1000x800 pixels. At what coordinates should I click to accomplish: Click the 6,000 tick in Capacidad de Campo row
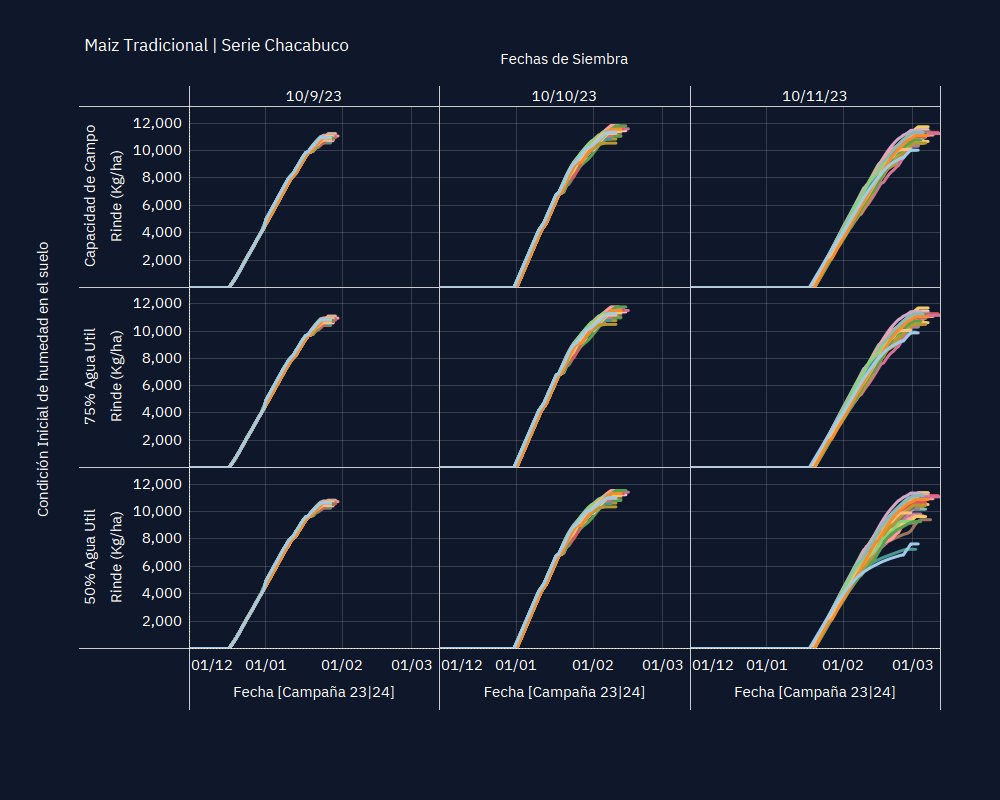click(x=161, y=205)
